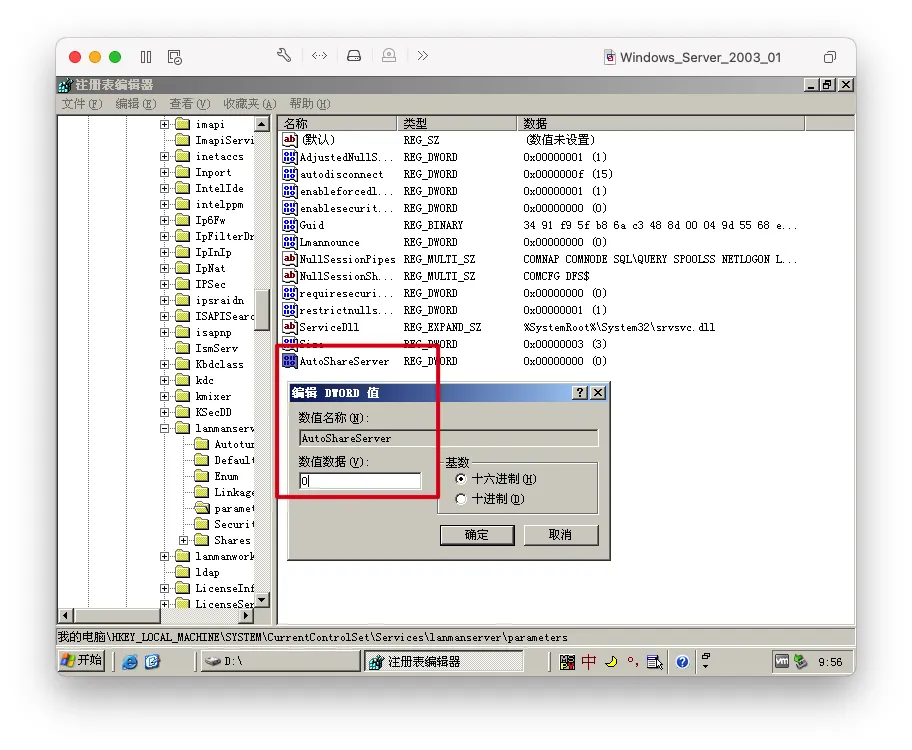Select the (默认) default value icon

pos(289,140)
